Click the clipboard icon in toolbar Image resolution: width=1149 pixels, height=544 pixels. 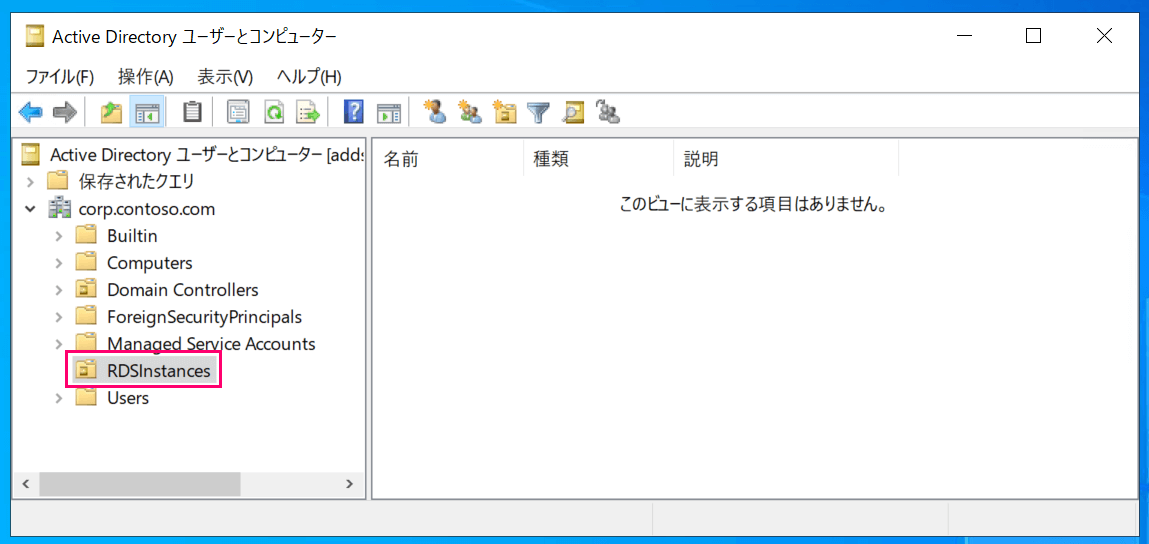click(192, 112)
